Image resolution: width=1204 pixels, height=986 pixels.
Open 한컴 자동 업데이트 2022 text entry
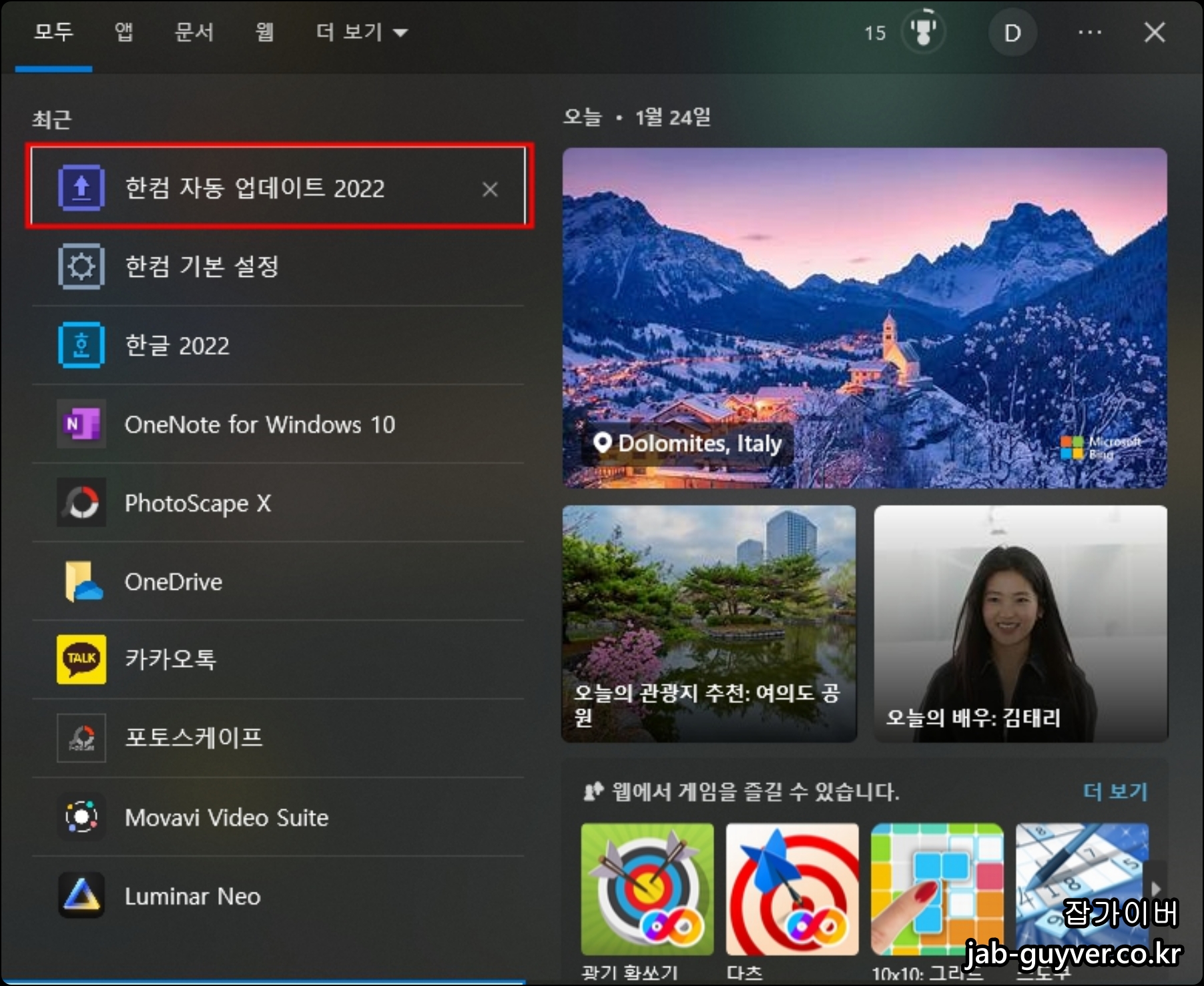coord(255,188)
